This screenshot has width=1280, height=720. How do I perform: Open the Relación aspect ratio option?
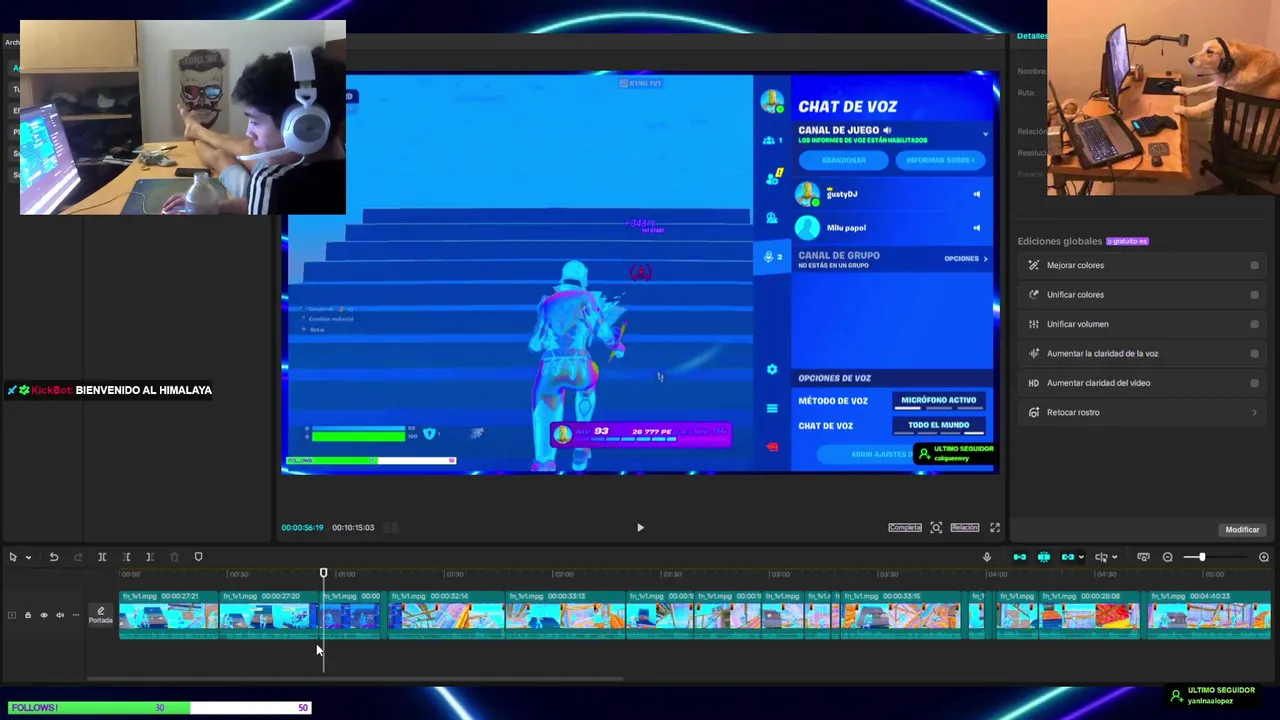965,528
